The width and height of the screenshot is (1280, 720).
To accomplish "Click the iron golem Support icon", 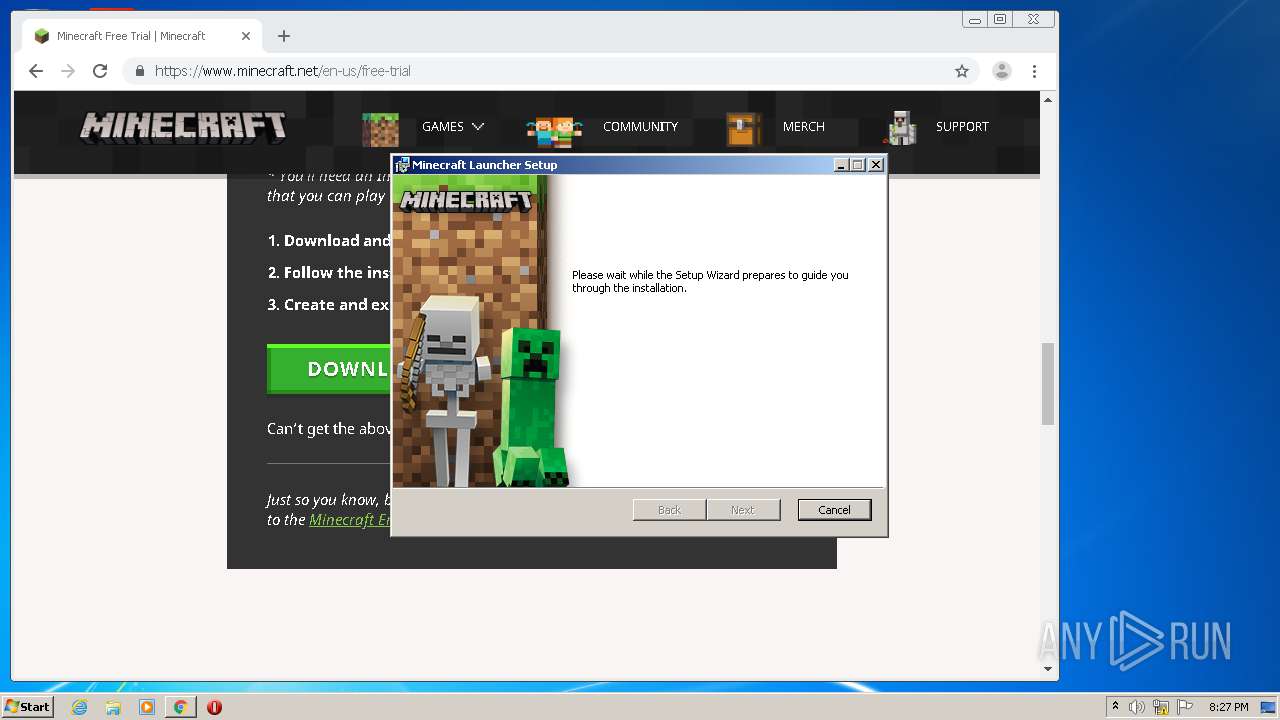I will point(902,128).
